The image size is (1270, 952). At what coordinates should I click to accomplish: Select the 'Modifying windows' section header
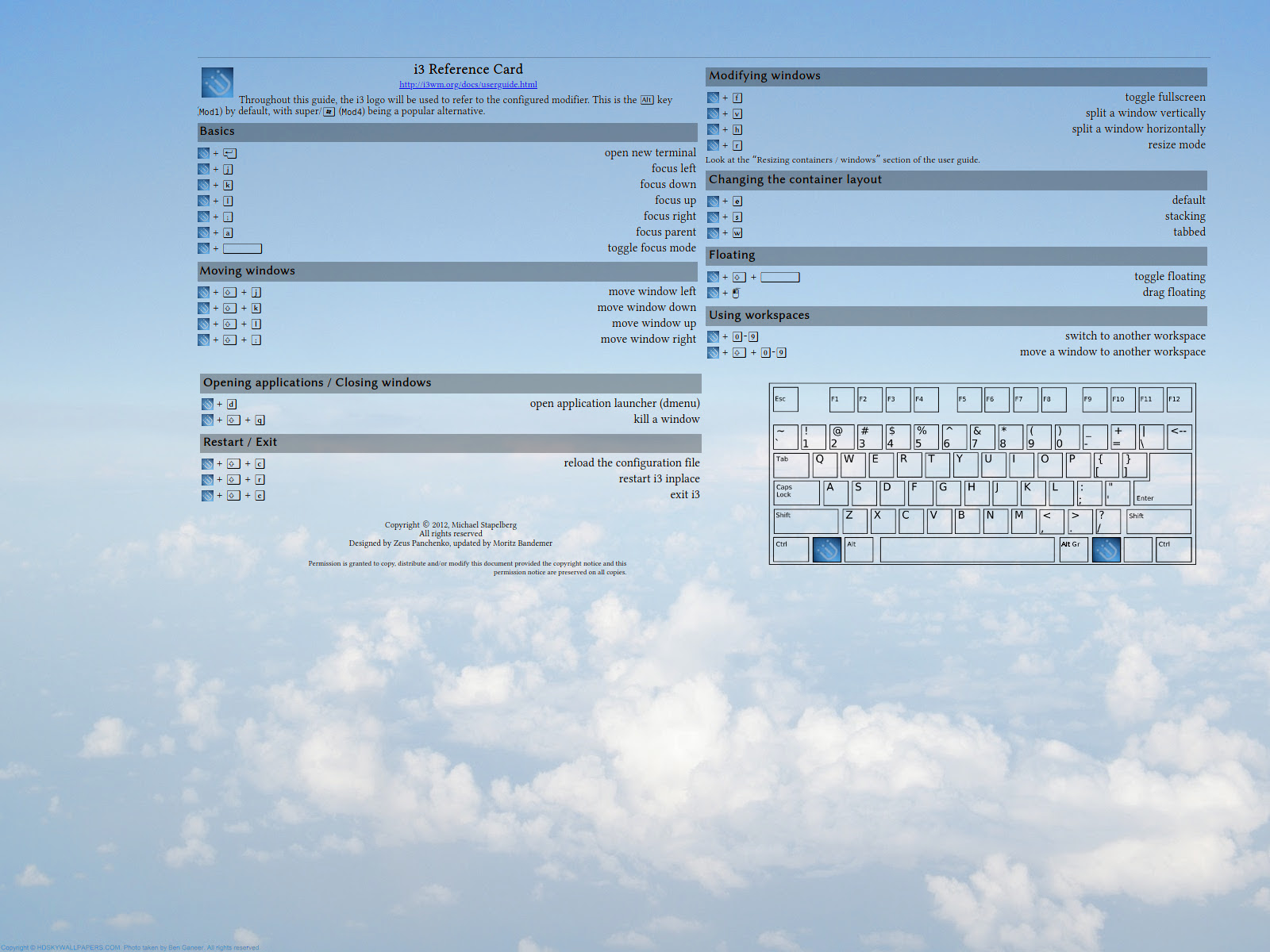coord(764,76)
